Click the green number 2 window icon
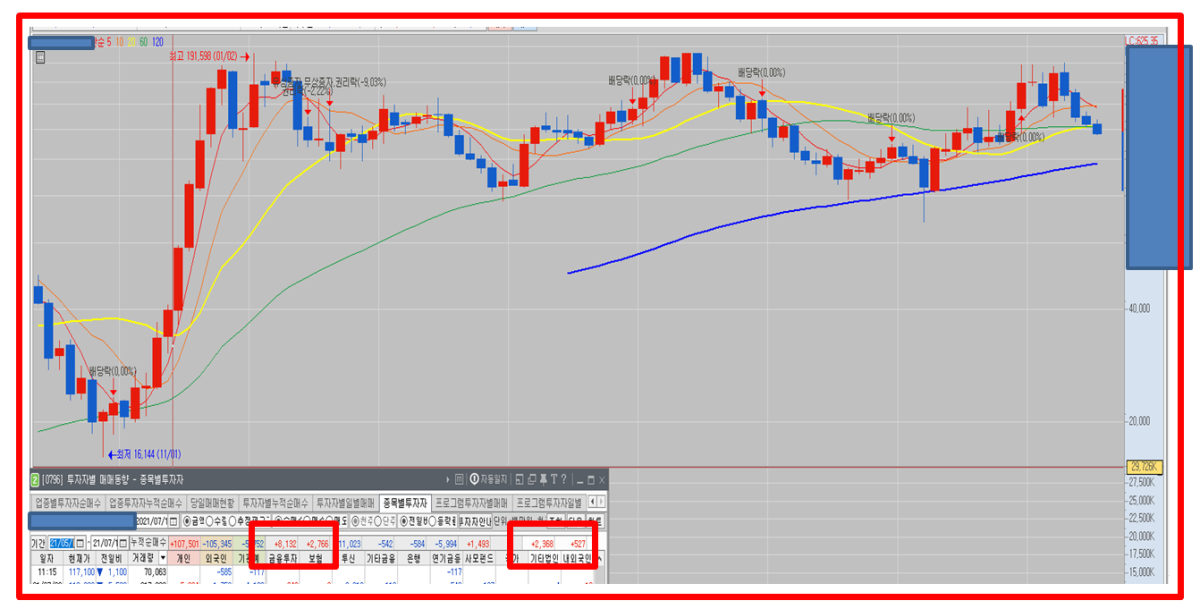This screenshot has height=609, width=1200. (x=35, y=481)
